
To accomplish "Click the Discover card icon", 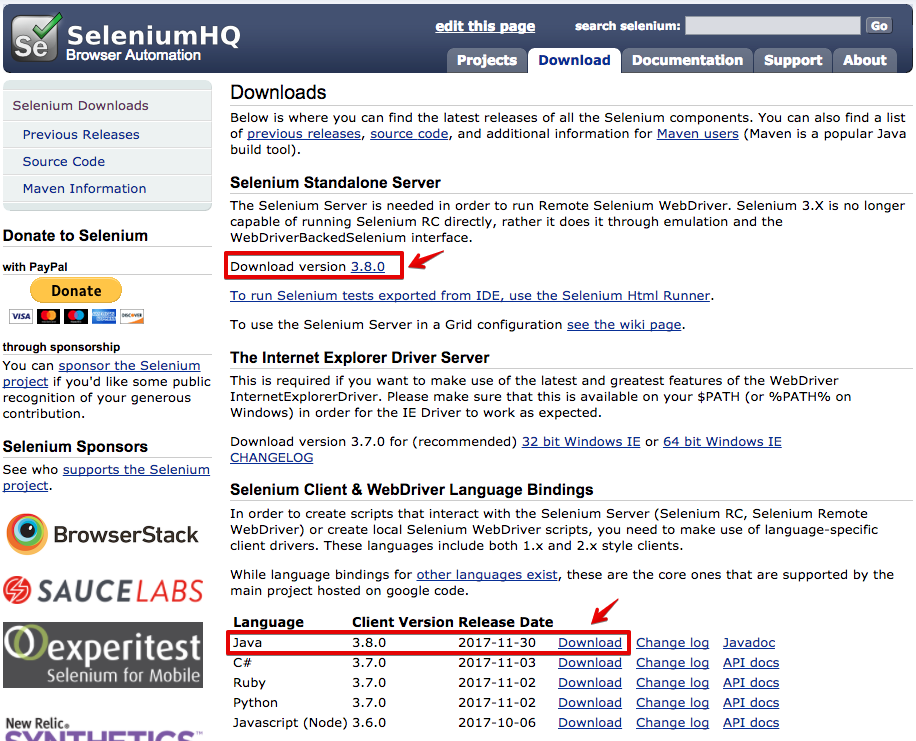I will [132, 316].
